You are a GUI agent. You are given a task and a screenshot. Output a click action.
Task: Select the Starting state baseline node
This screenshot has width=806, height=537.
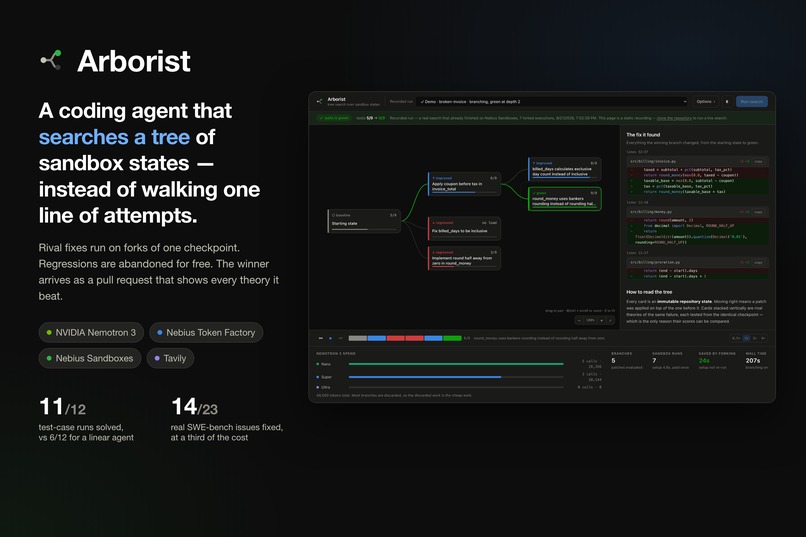coord(363,221)
